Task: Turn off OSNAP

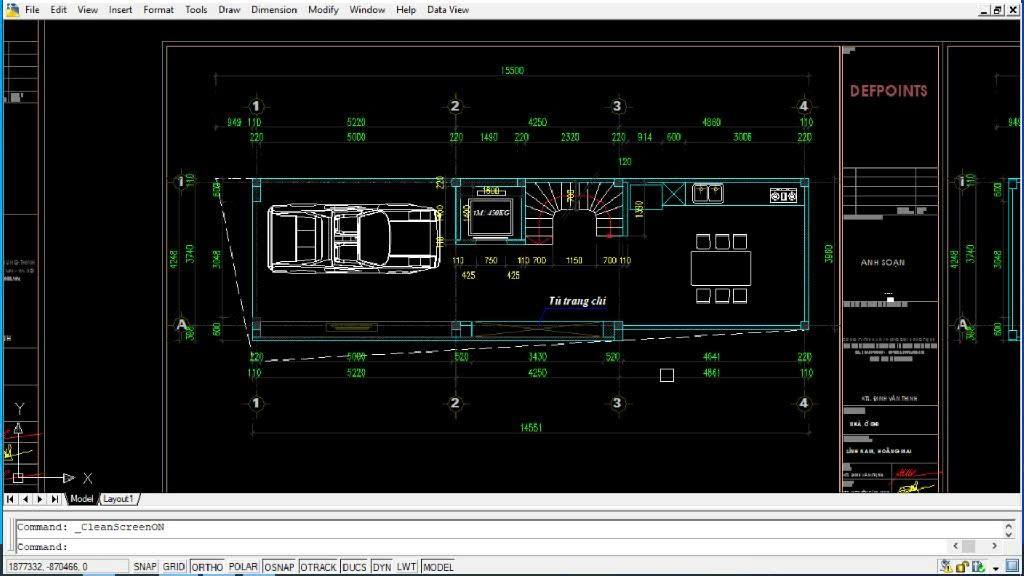Action: 279,566
